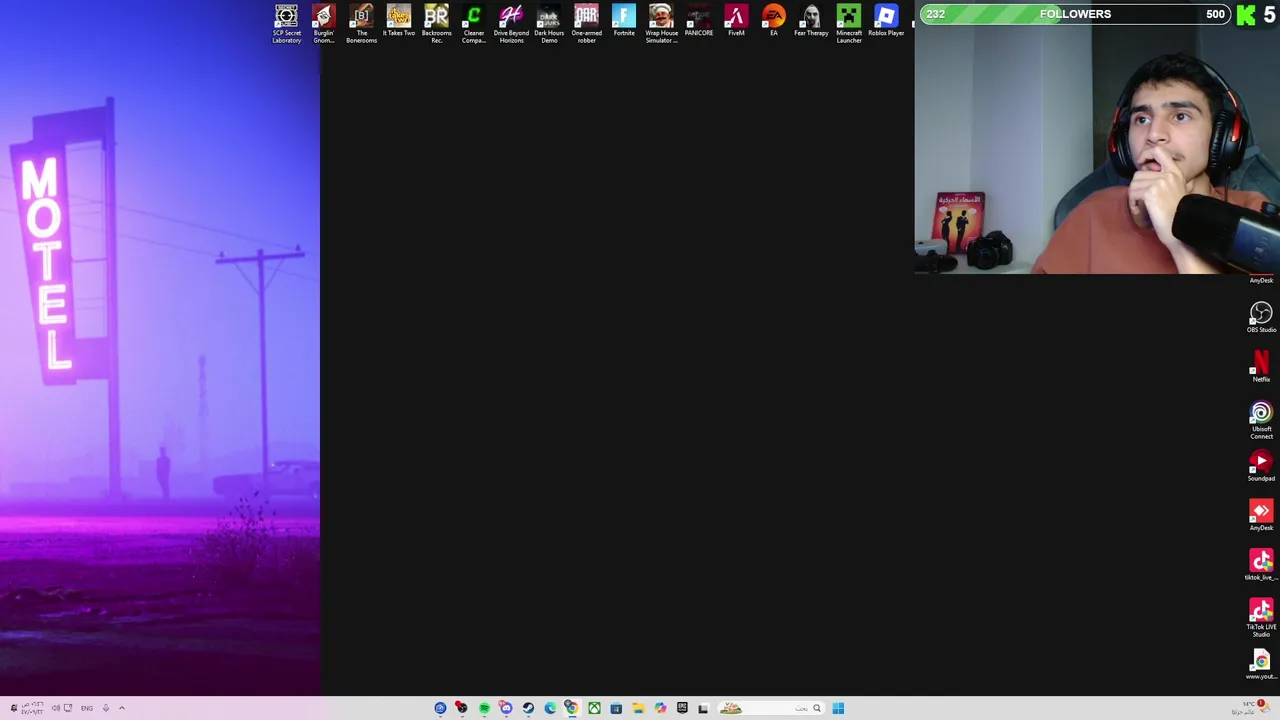Click the search magnifier icon in taskbar

pos(816,708)
